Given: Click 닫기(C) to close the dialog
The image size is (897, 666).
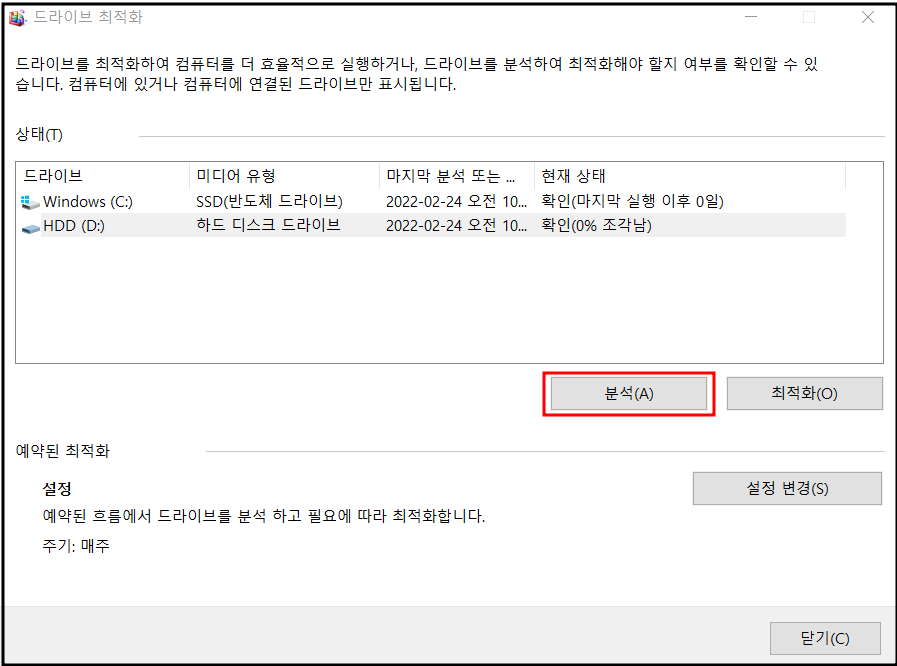Looking at the screenshot, I should coord(826,638).
